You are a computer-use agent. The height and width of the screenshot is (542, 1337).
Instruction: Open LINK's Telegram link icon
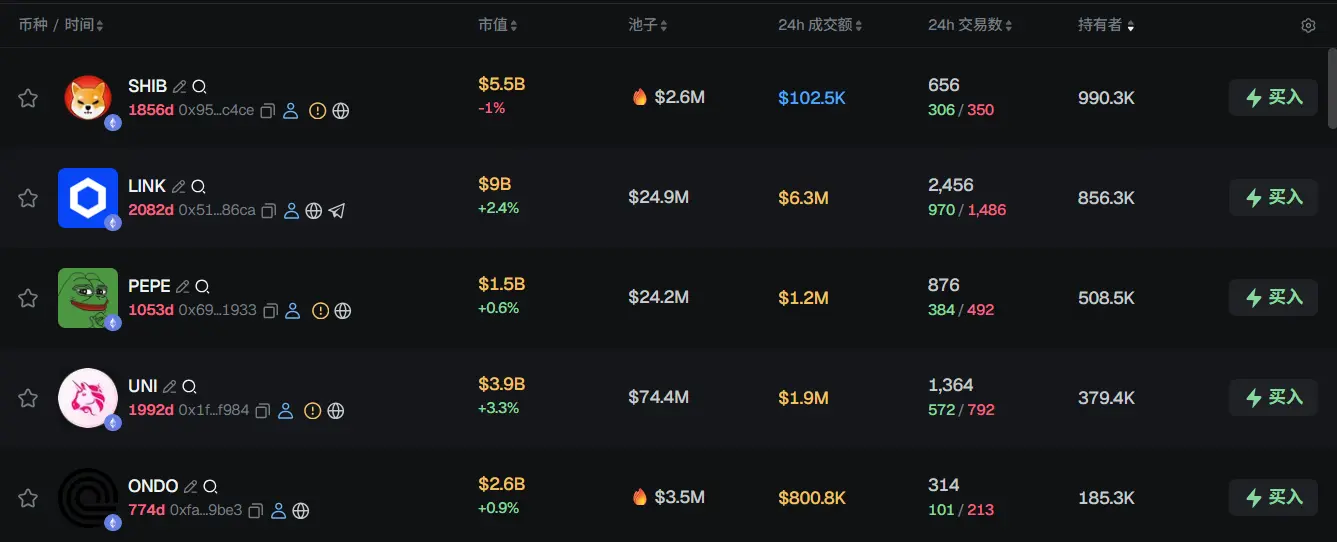pyautogui.click(x=337, y=211)
